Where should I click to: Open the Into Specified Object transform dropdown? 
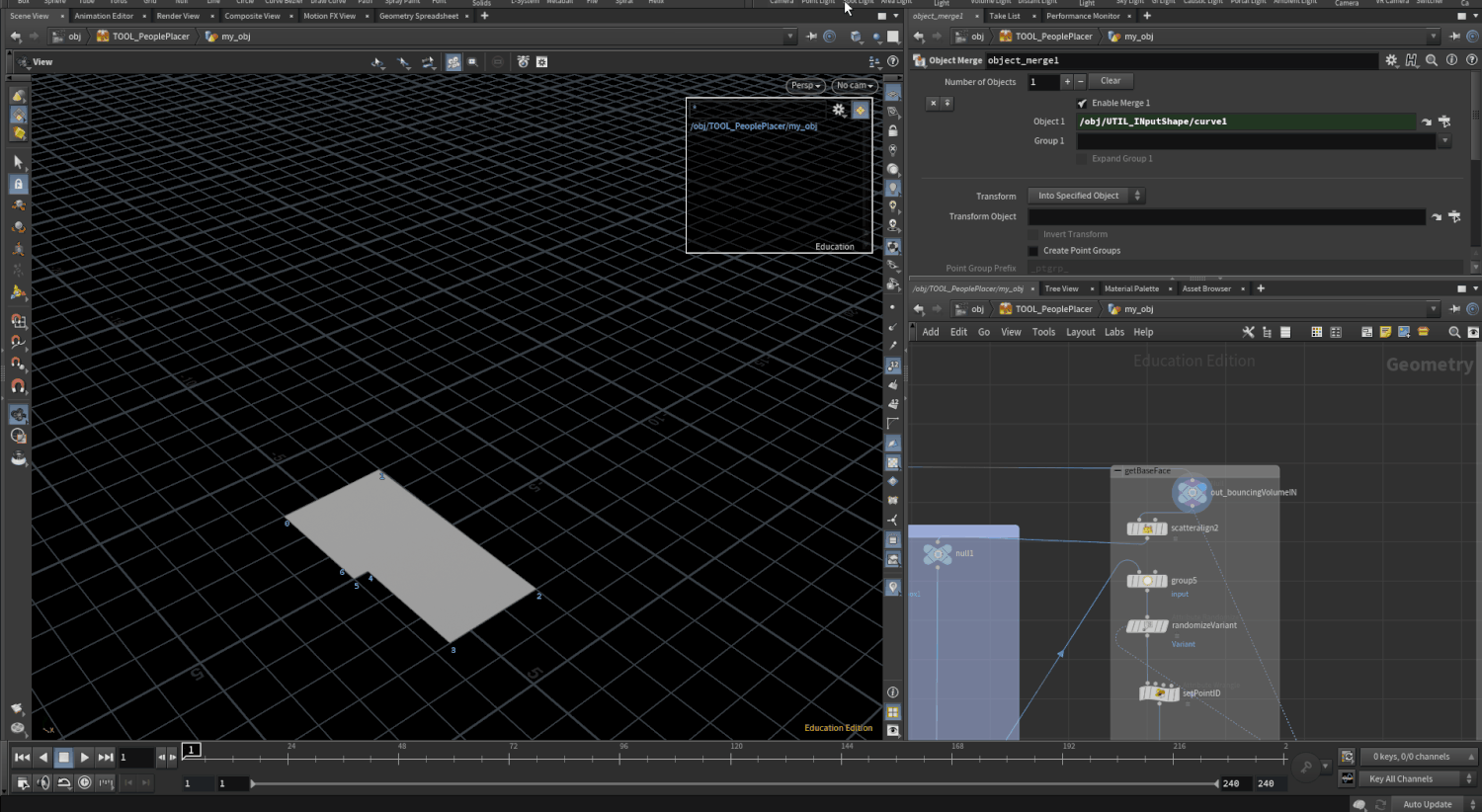[1081, 195]
